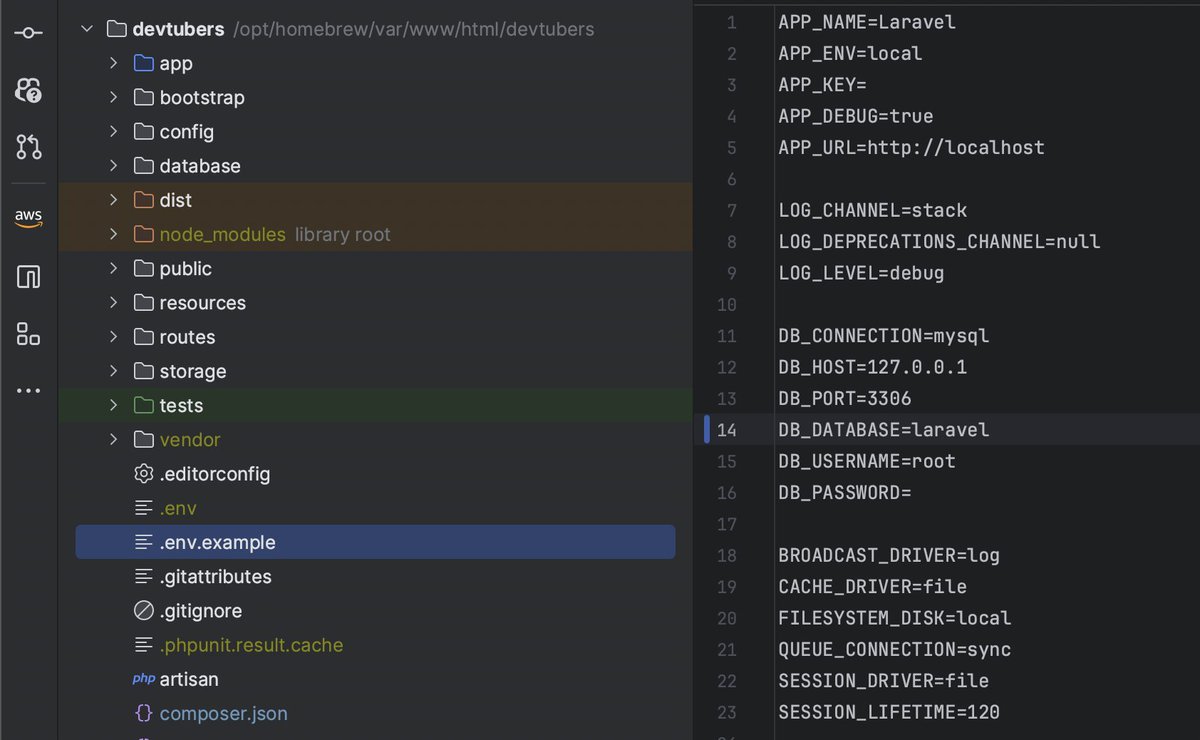Open the .editorconfig file
Viewport: 1200px width, 740px height.
(x=215, y=474)
